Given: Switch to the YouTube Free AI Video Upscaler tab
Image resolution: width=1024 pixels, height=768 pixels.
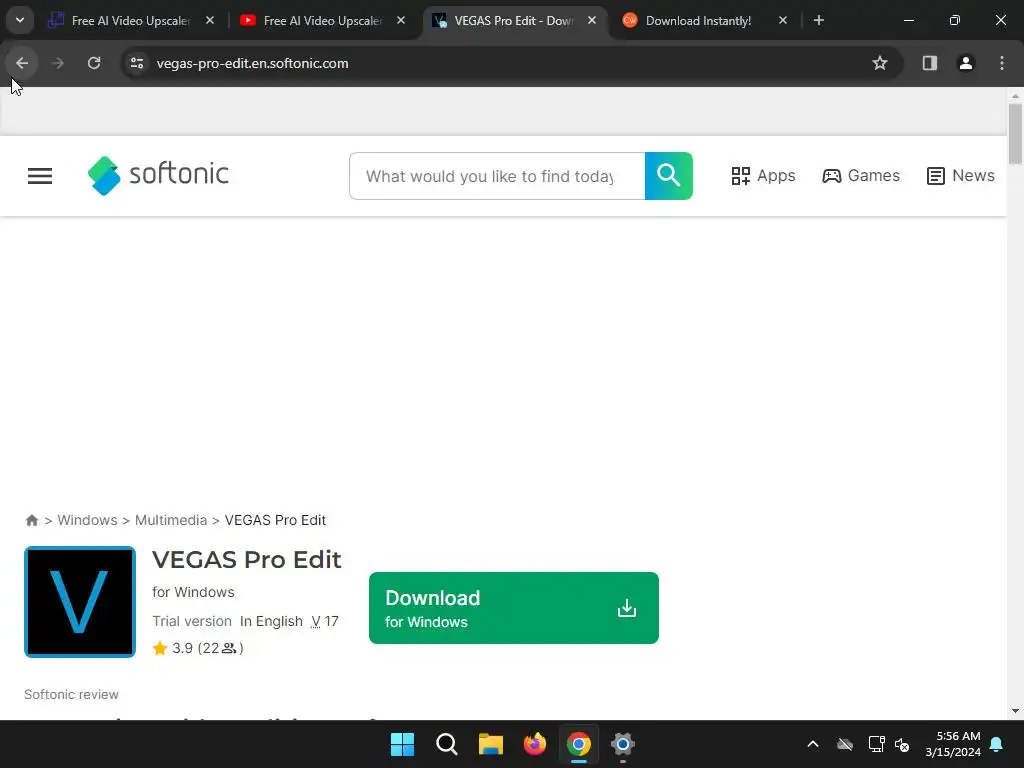Looking at the screenshot, I should 323,21.
